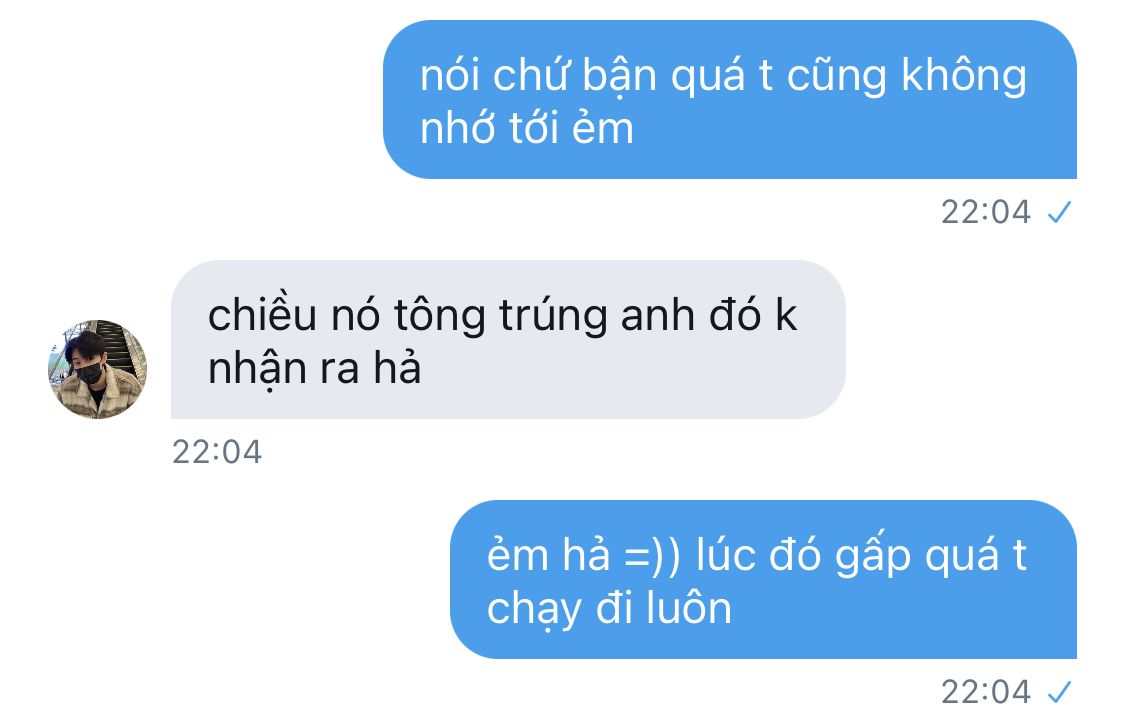Click the text 'nhớ tới ẻm'
The height and width of the screenshot is (724, 1125).
pyautogui.click(x=527, y=128)
